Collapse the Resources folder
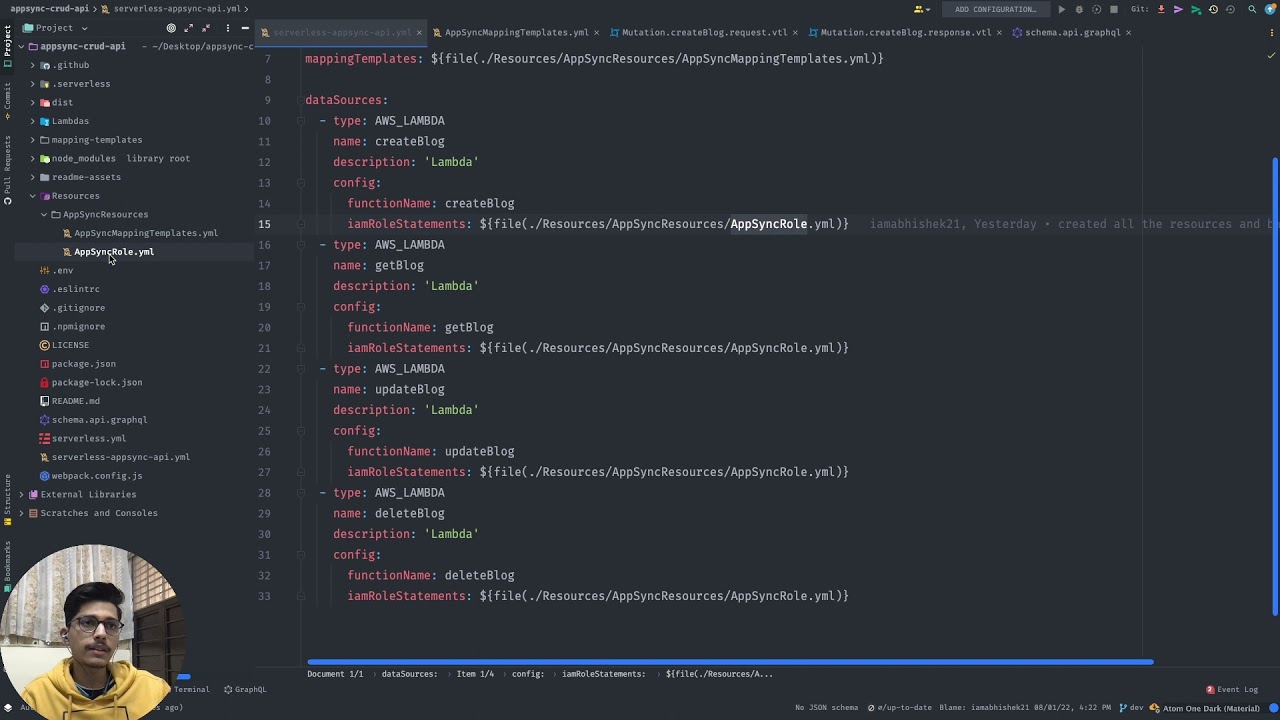The image size is (1280, 720). (33, 196)
